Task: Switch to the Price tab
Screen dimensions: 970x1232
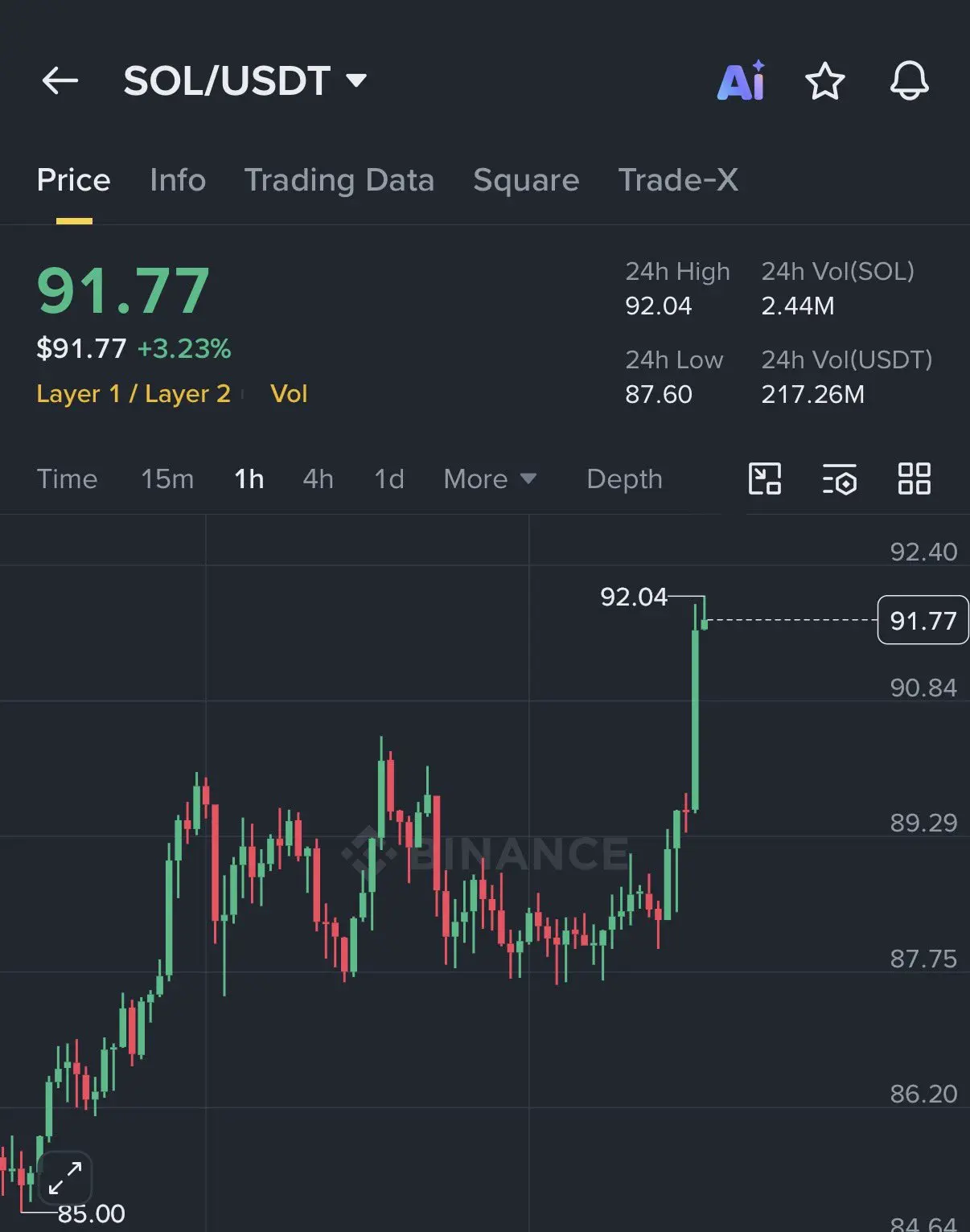Action: [73, 180]
